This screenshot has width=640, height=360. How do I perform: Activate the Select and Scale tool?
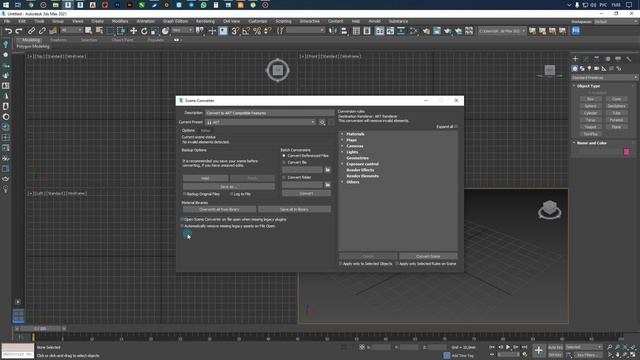(154, 31)
